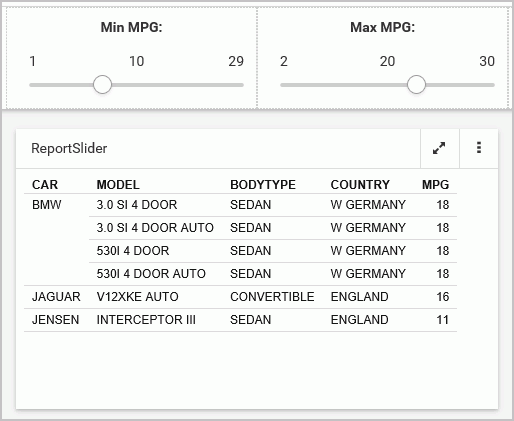This screenshot has height=421, width=514.
Task: Maximize the ReportSlider panel with expand icon
Action: 440,148
